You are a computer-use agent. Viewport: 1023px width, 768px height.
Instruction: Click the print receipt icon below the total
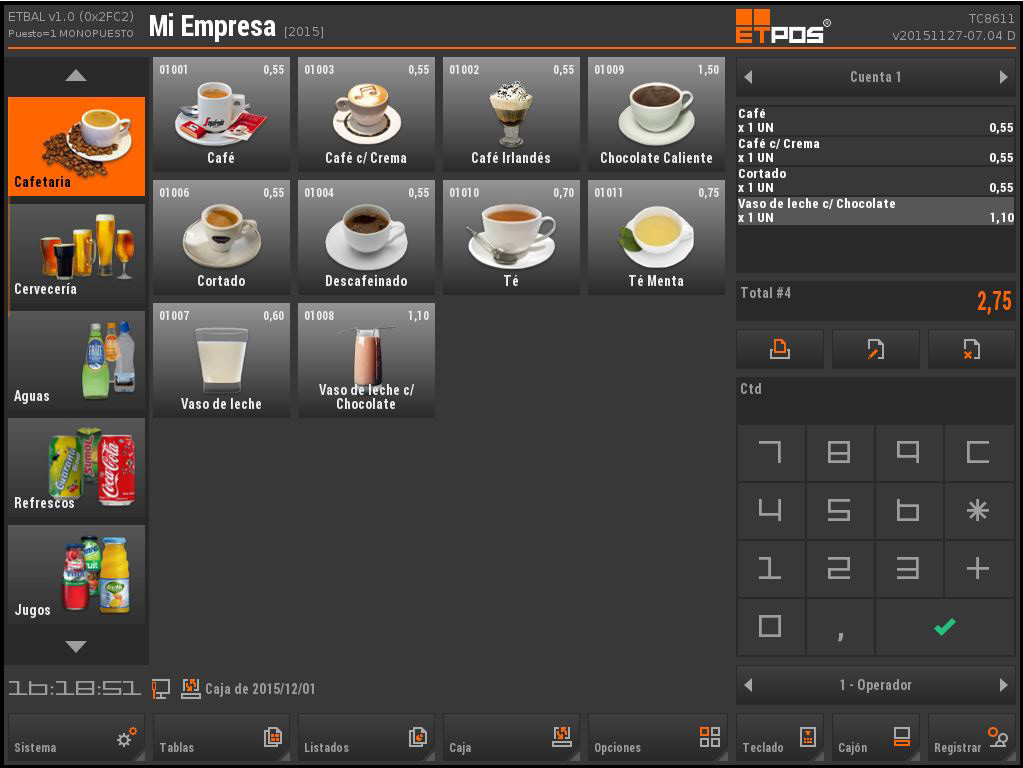[780, 349]
